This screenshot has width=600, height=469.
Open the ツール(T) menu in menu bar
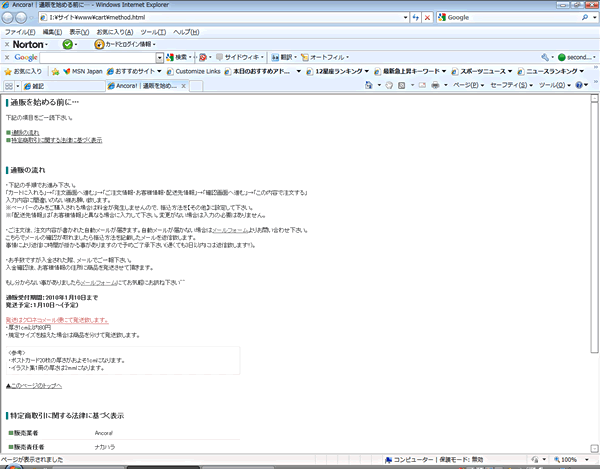[153, 32]
